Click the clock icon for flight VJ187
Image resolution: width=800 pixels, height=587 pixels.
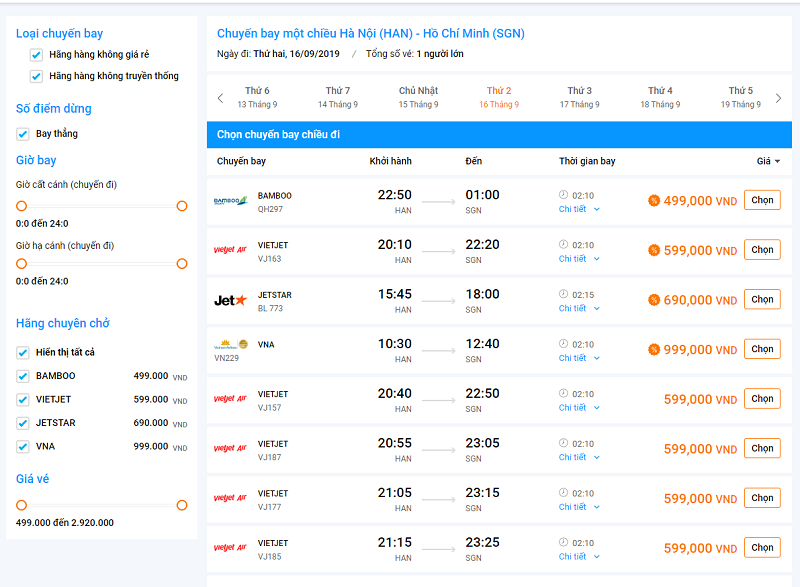563,443
